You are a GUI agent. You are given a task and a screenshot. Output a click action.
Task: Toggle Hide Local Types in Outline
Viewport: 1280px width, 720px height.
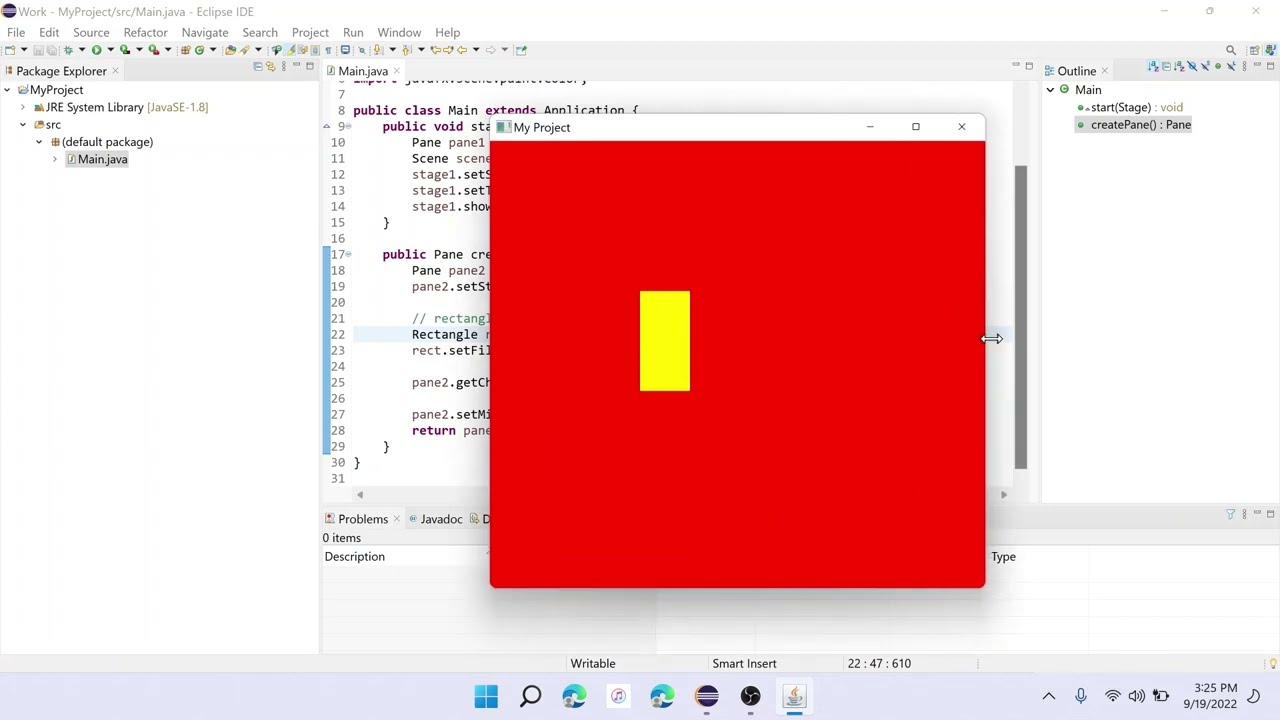tap(1231, 66)
